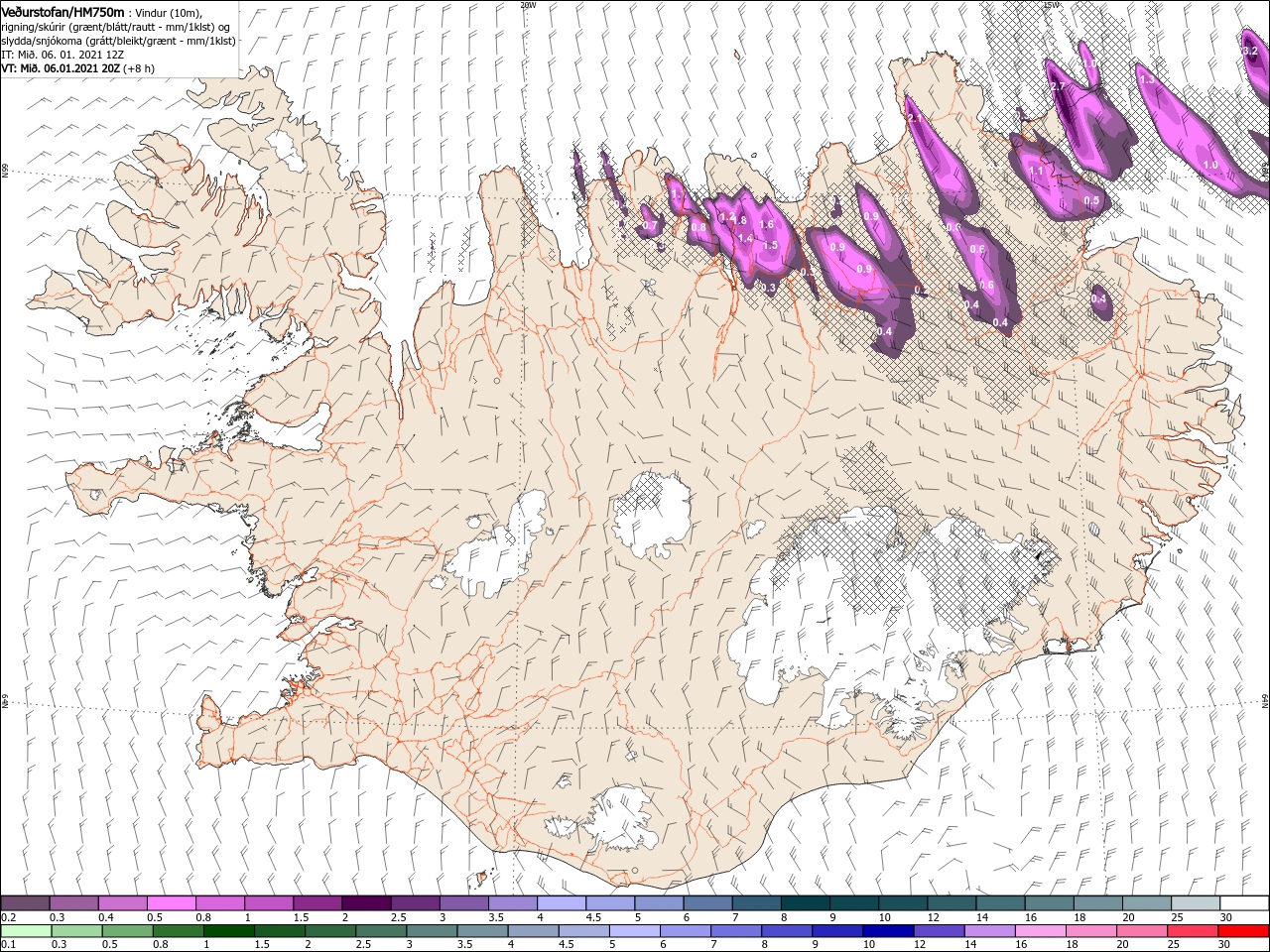Screen dimensions: 1270x952
Task: Click the 1.1 precipitation value on the map
Action: tap(1036, 172)
